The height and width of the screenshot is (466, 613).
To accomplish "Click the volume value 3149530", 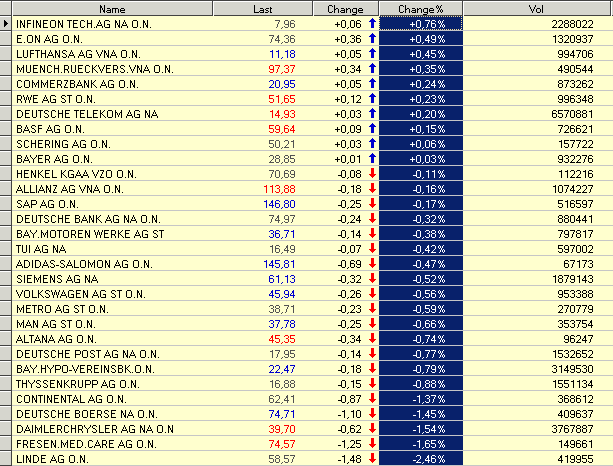I will (572, 369).
